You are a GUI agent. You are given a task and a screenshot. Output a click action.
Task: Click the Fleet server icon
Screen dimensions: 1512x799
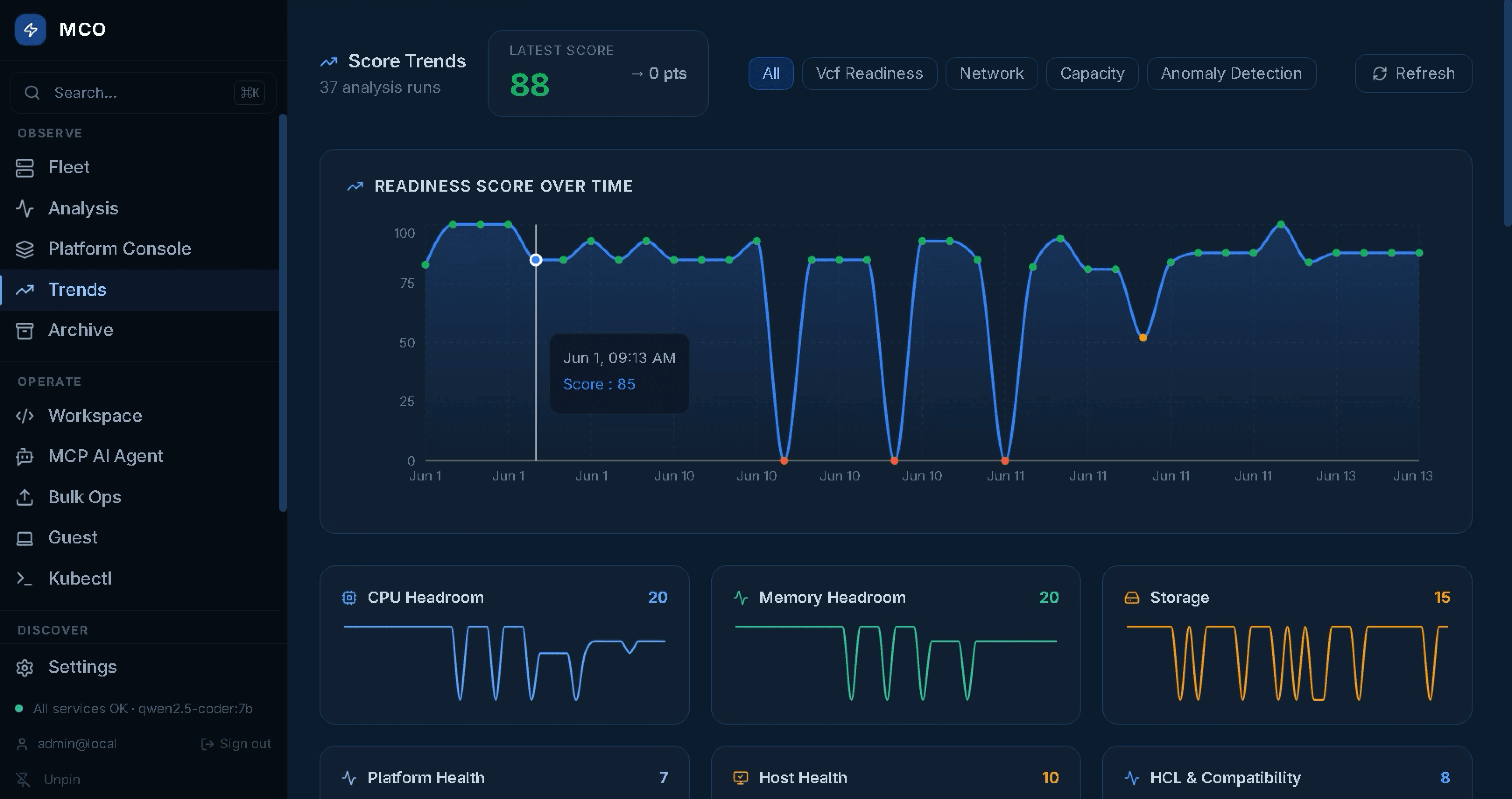[25, 168]
